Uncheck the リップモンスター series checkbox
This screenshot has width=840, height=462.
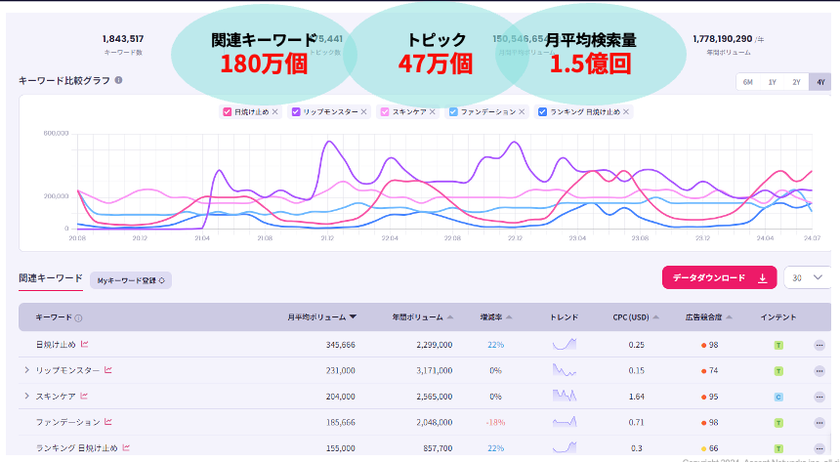(x=296, y=112)
